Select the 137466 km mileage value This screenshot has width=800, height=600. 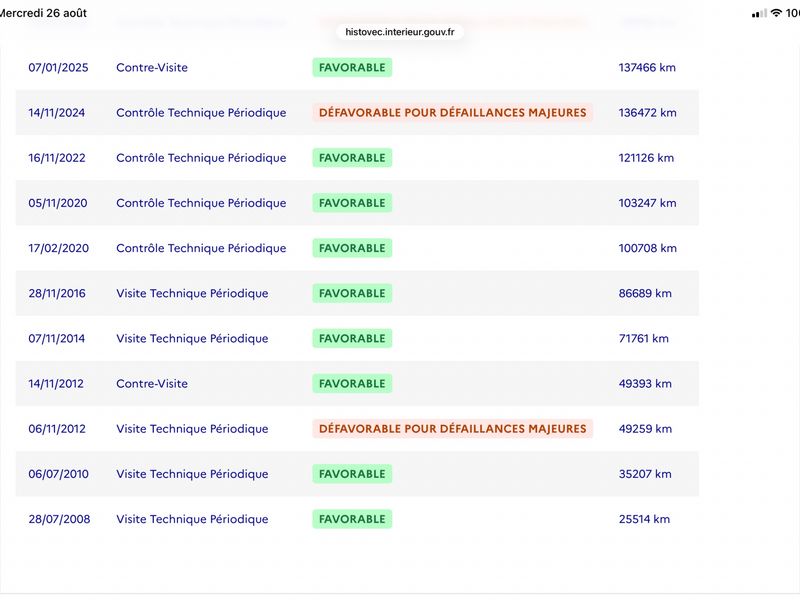point(647,67)
